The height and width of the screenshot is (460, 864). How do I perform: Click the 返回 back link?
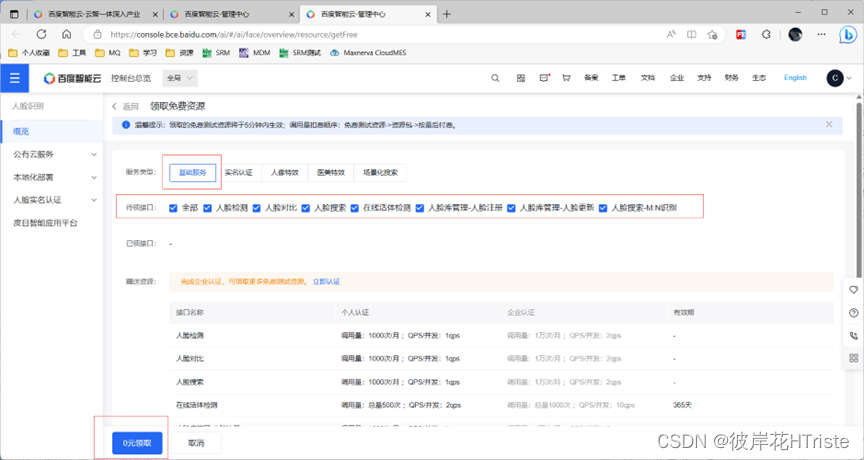coord(125,106)
